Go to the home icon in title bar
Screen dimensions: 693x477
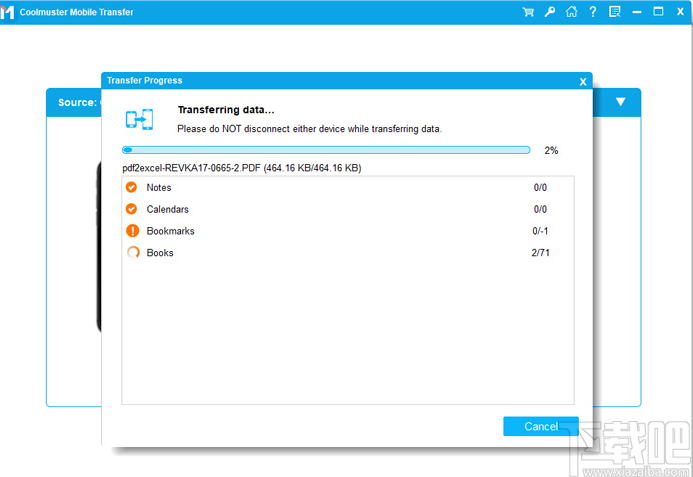(571, 12)
